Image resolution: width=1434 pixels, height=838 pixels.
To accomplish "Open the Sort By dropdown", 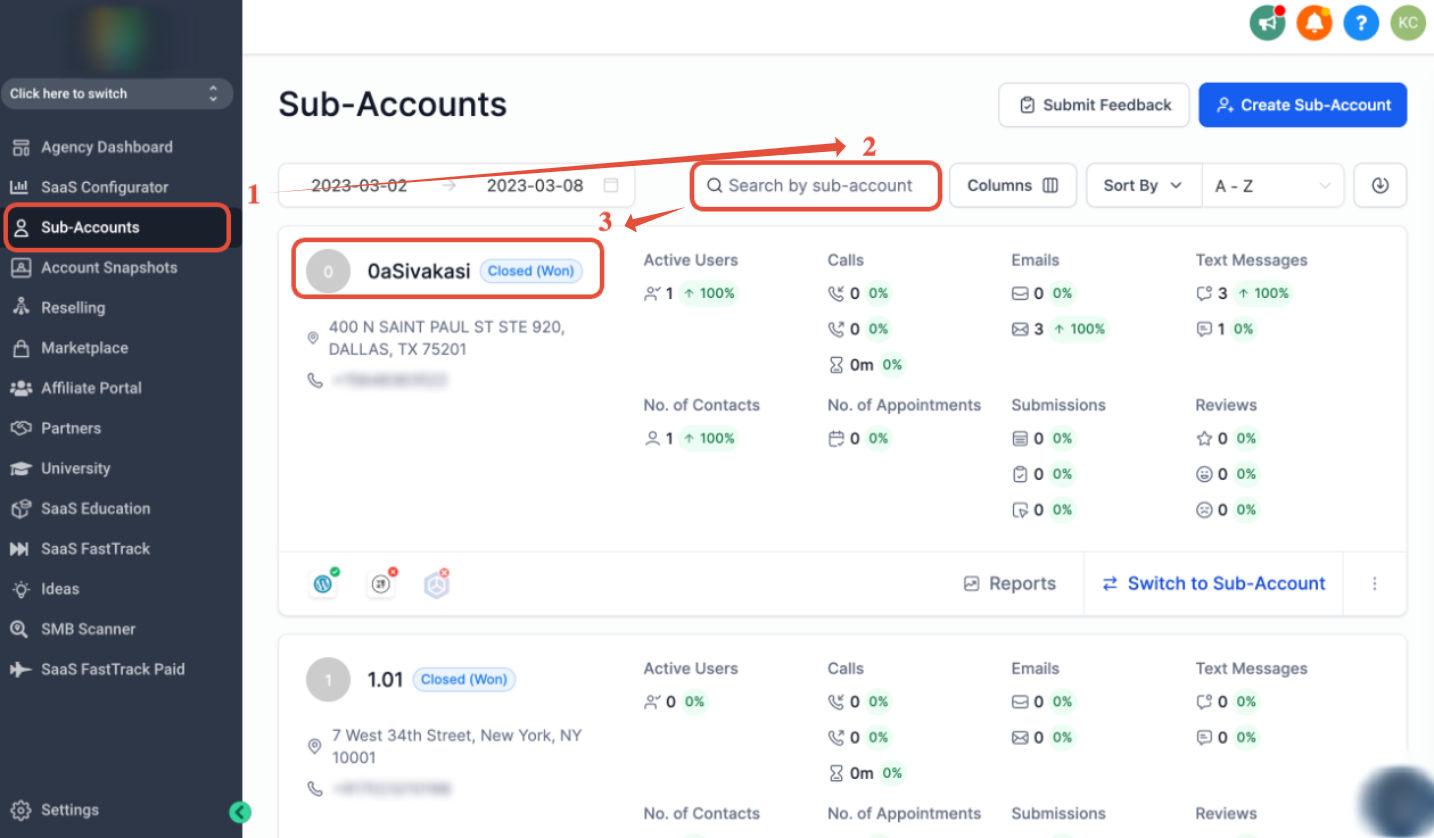I will pos(1142,185).
